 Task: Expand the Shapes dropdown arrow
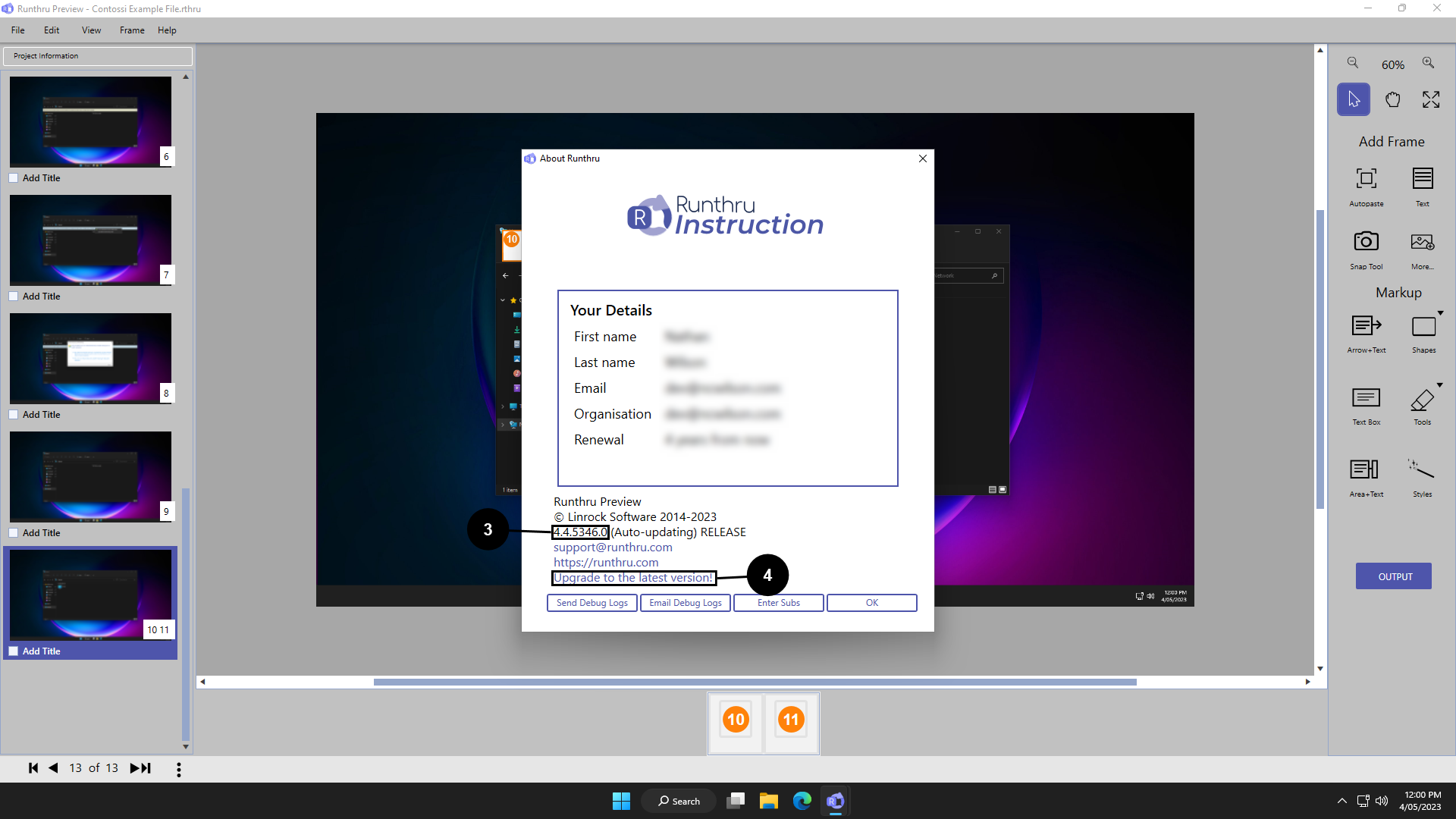pyautogui.click(x=1440, y=313)
